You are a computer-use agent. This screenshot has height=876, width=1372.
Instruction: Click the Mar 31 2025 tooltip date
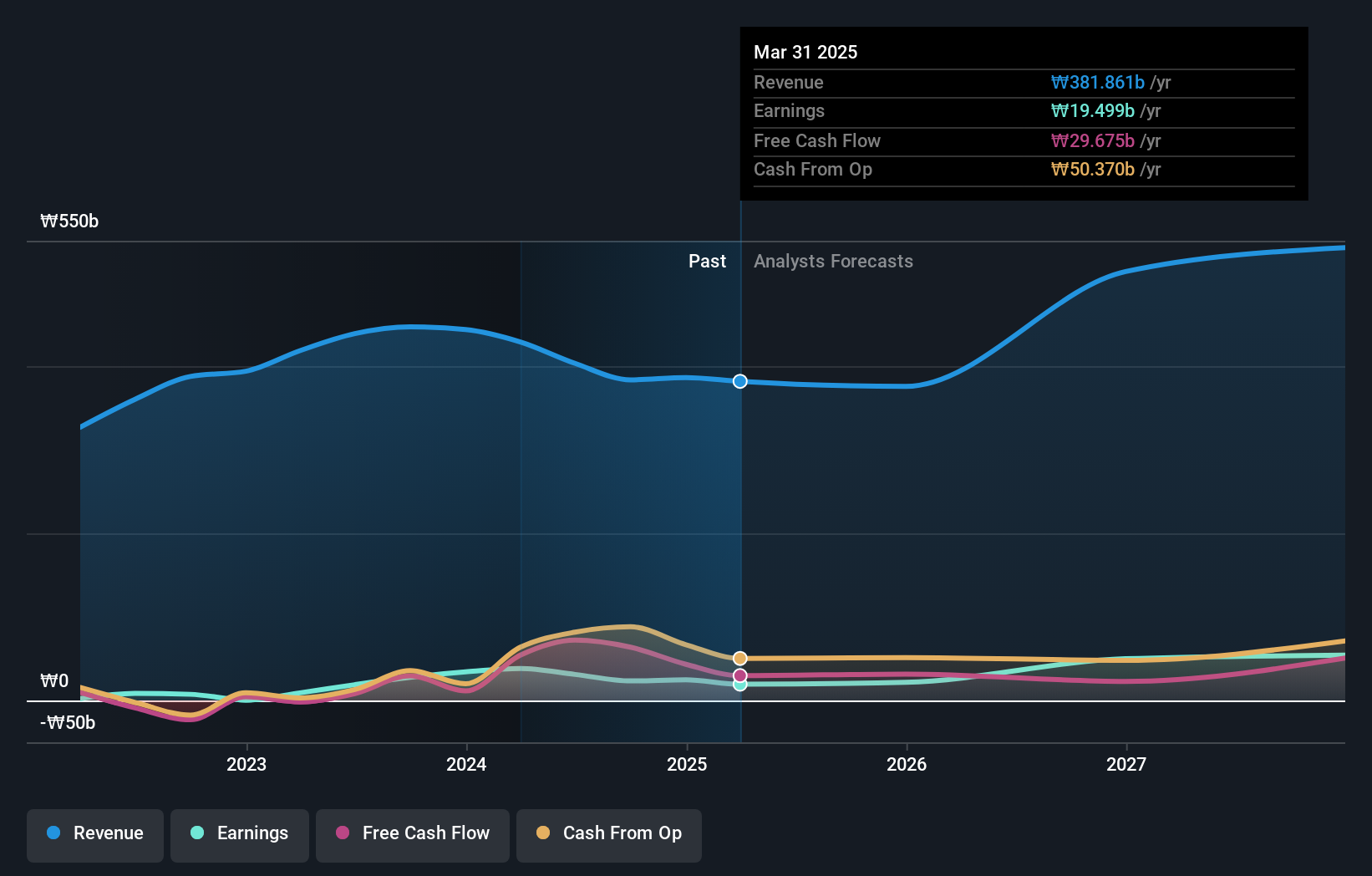click(x=805, y=52)
